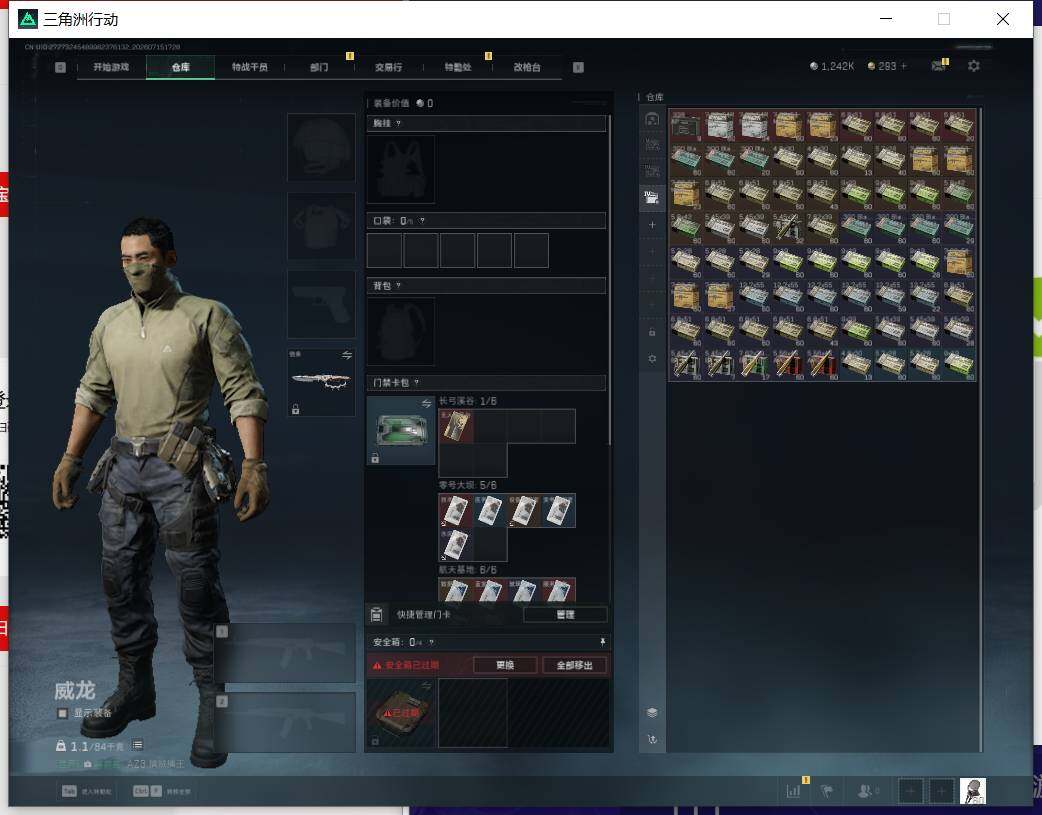Select the first item in the warehouse grid
The width and height of the screenshot is (1042, 815).
pos(686,126)
